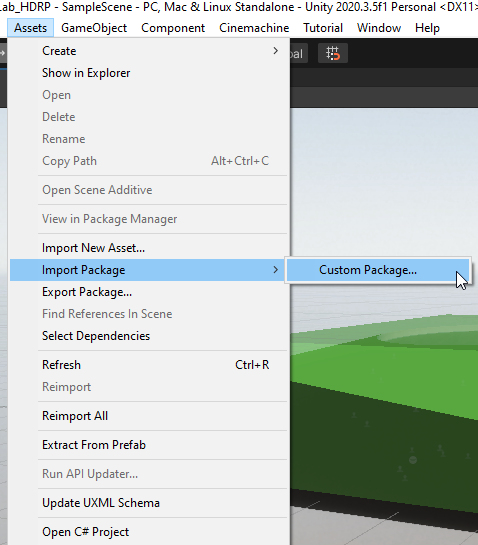Click the Delete menu entry
478x545 pixels.
[148, 117]
